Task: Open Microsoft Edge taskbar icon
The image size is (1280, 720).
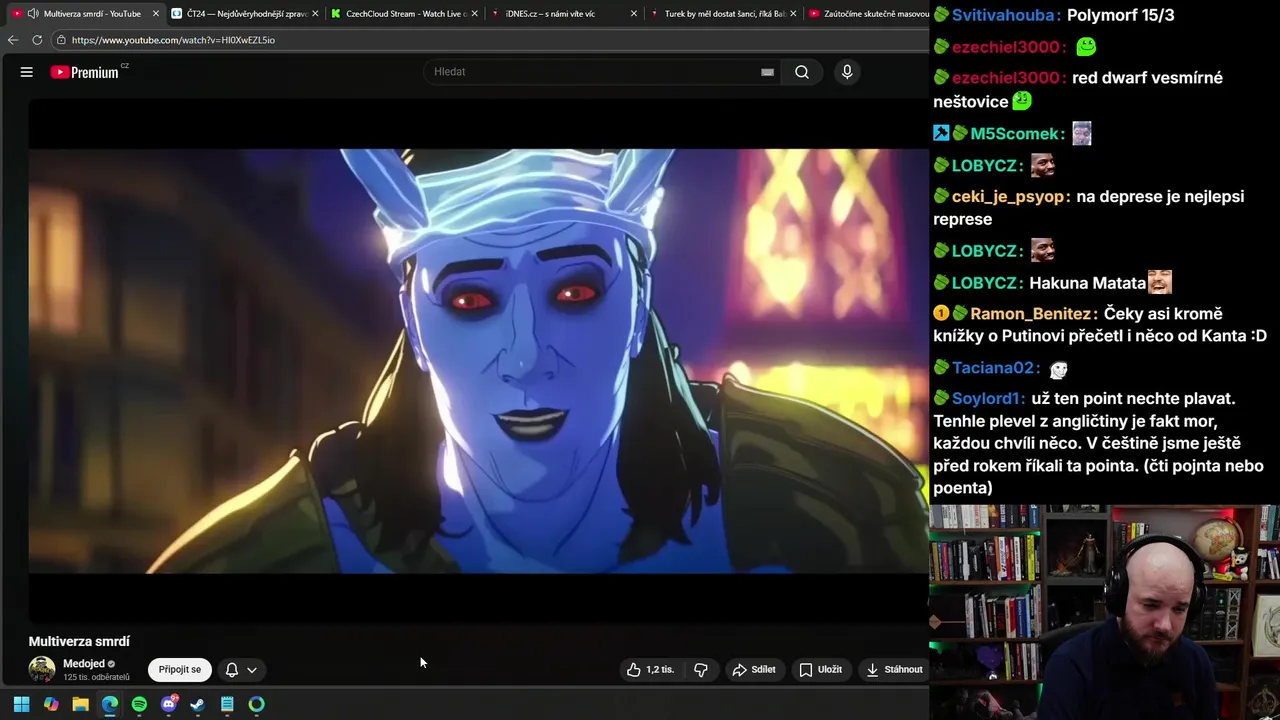Action: click(x=110, y=704)
